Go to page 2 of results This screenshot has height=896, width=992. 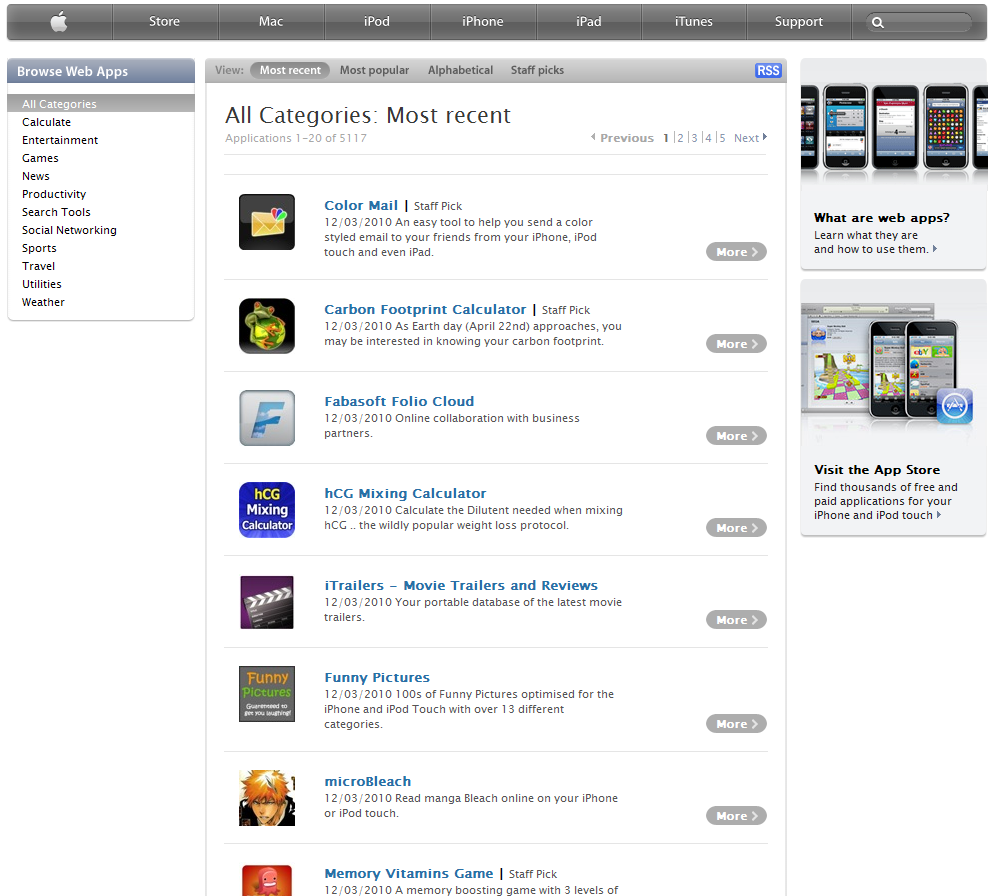680,138
